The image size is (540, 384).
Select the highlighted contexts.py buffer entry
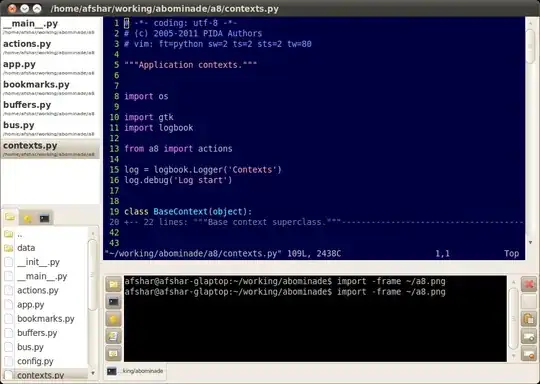click(51, 148)
